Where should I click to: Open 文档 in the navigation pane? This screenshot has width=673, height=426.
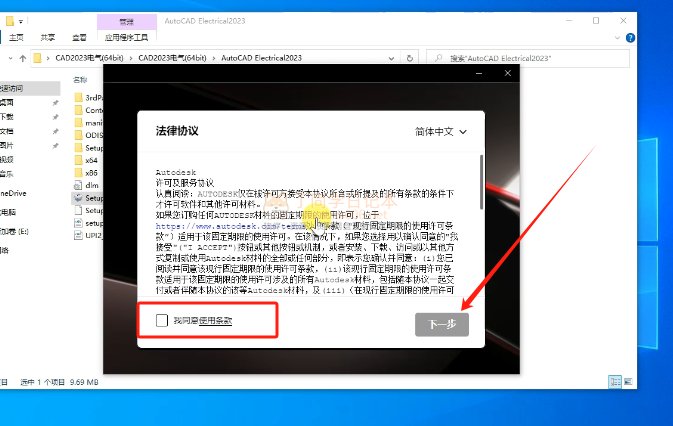pos(7,131)
